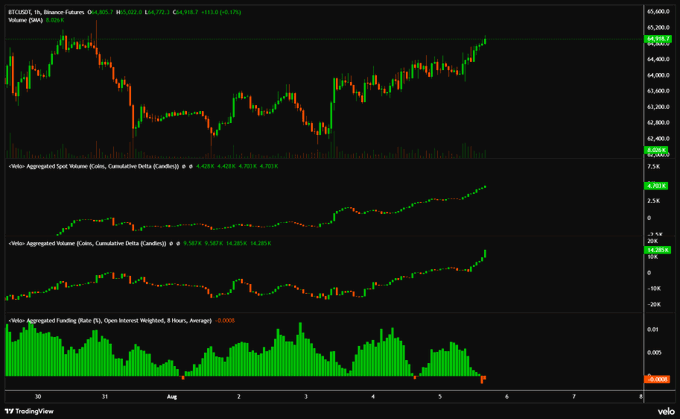Click the orange -0.0008 funding scale label

[657, 379]
